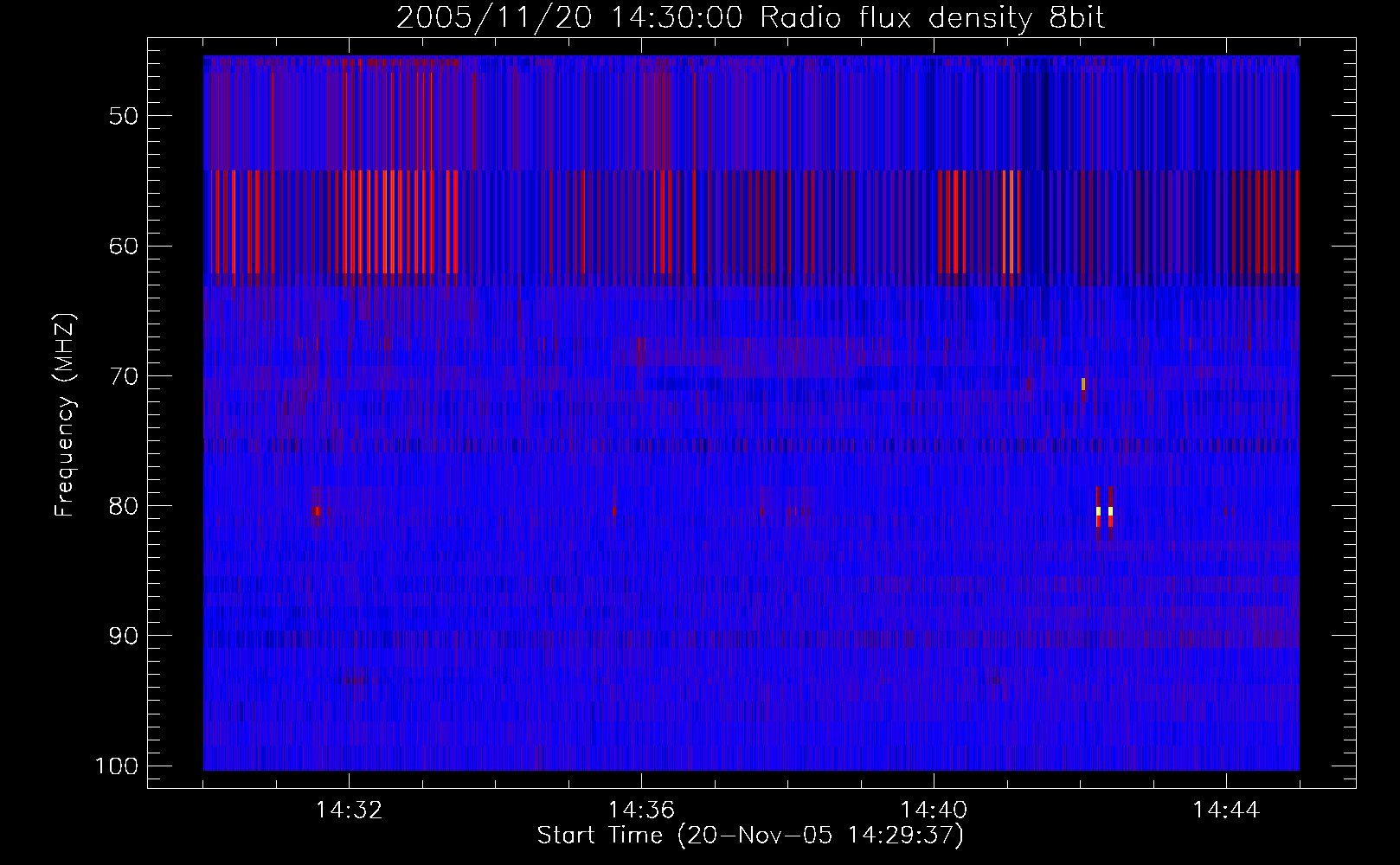
Task: Click the 60 frequency tick label
Action: tap(124, 246)
